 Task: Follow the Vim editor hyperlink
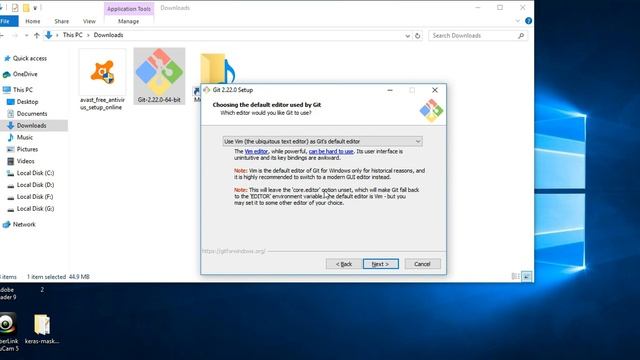(256, 151)
